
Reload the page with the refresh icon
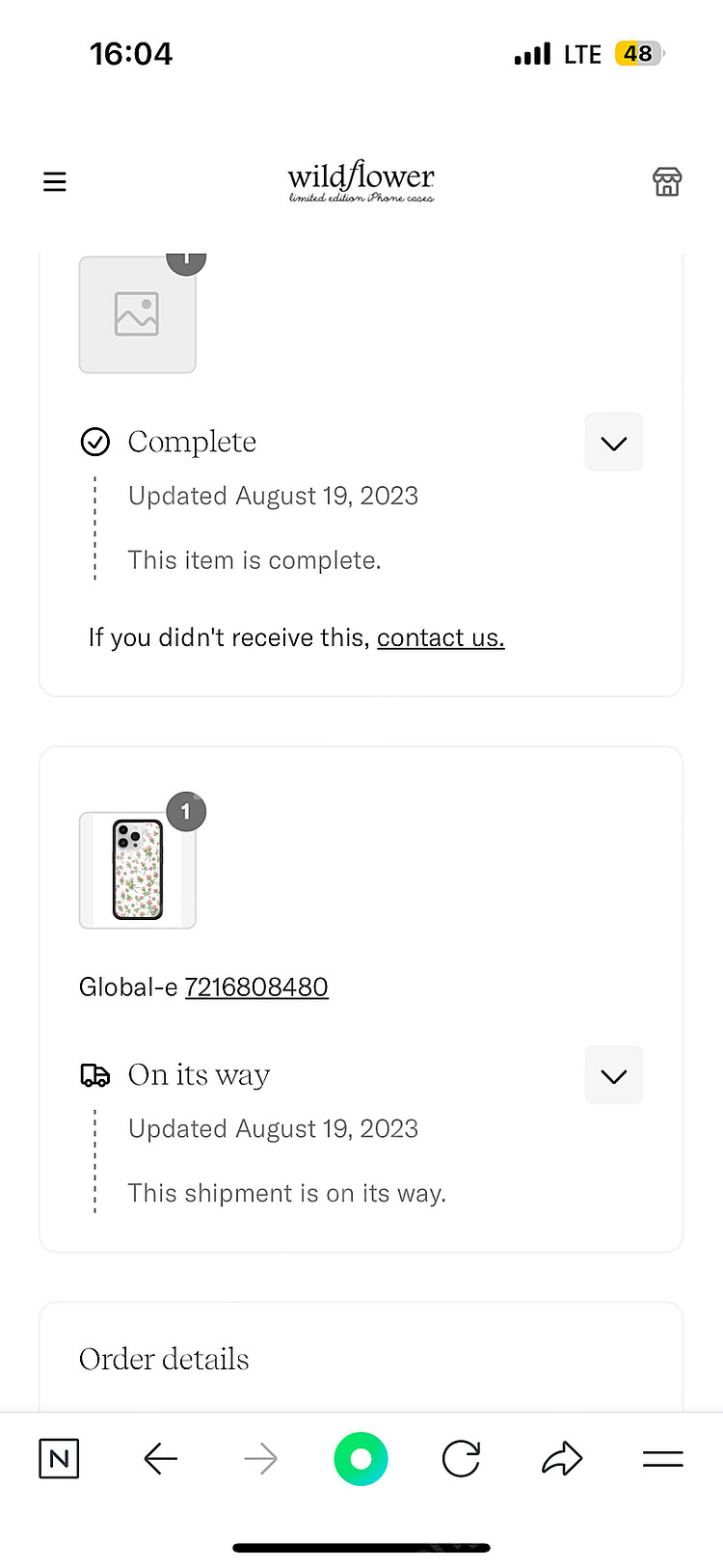coord(462,1459)
